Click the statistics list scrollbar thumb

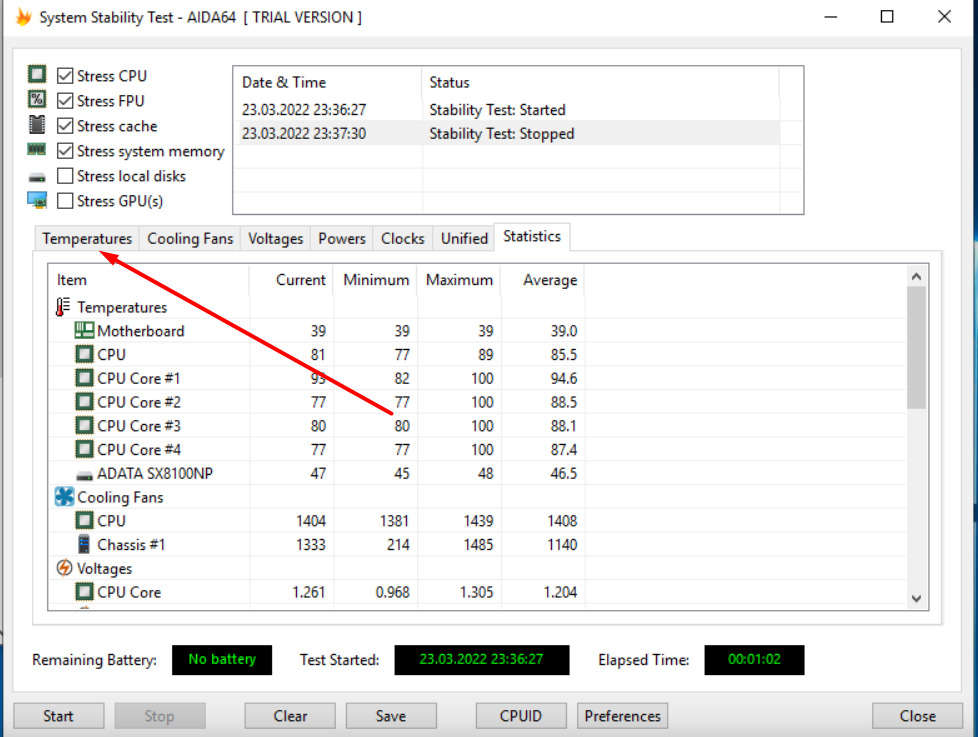point(916,348)
